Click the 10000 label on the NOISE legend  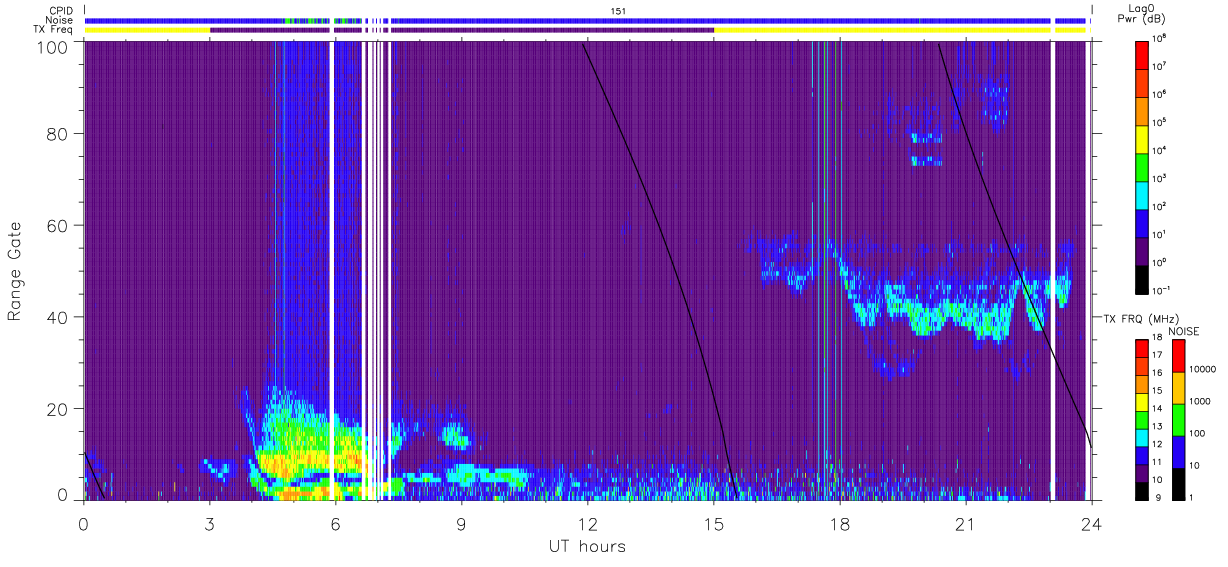pyautogui.click(x=1202, y=370)
